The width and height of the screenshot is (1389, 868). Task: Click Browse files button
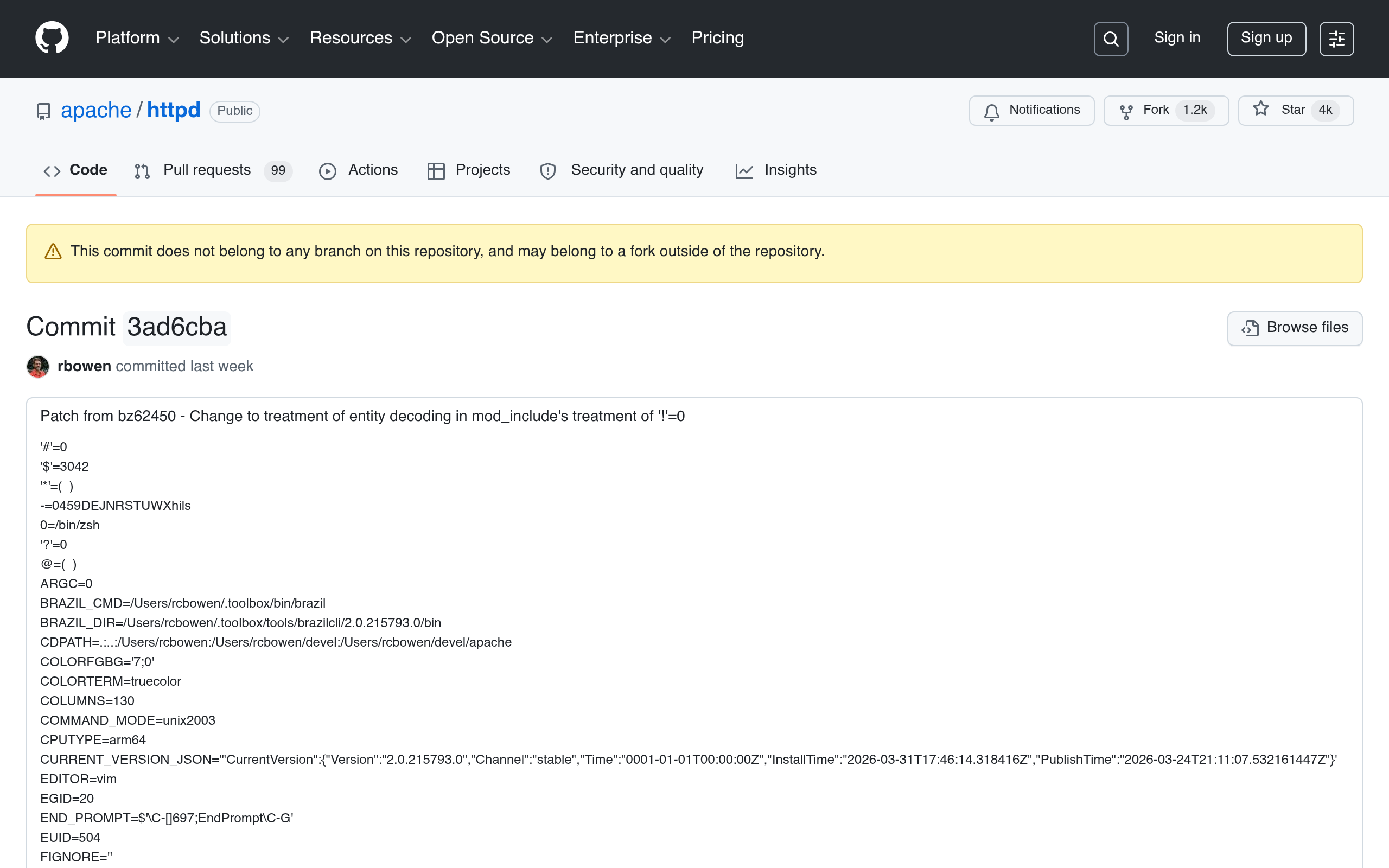(x=1294, y=328)
